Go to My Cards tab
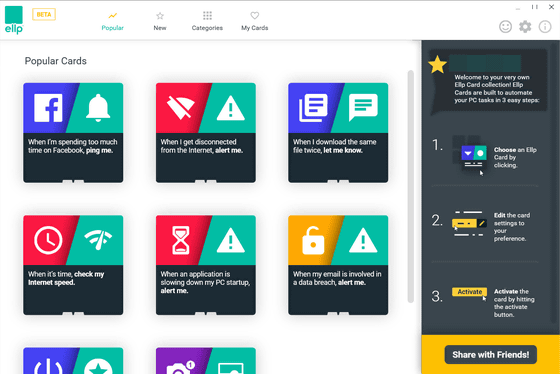 (x=255, y=21)
